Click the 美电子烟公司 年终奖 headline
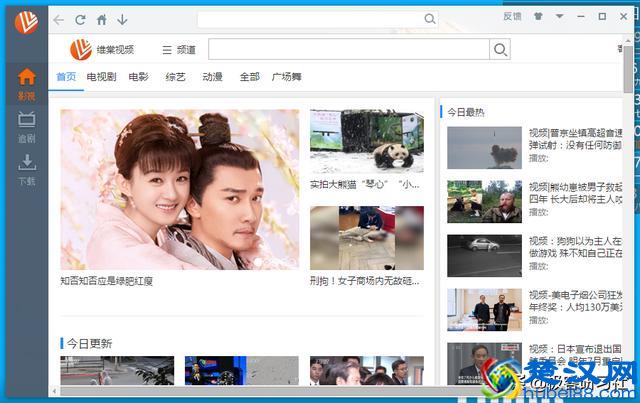Image resolution: width=640 pixels, height=403 pixels. [576, 301]
